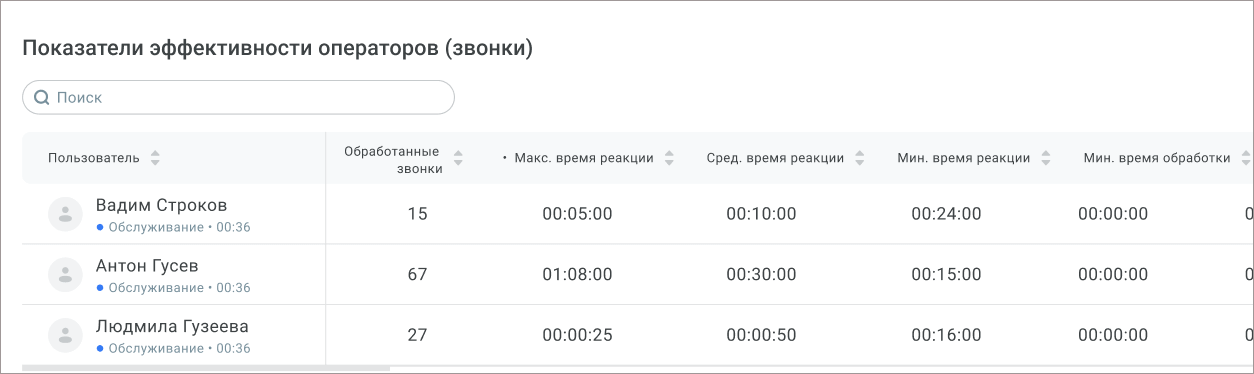The height and width of the screenshot is (374, 1254).
Task: Sort by Пользователь column arrows
Action: (x=155, y=158)
